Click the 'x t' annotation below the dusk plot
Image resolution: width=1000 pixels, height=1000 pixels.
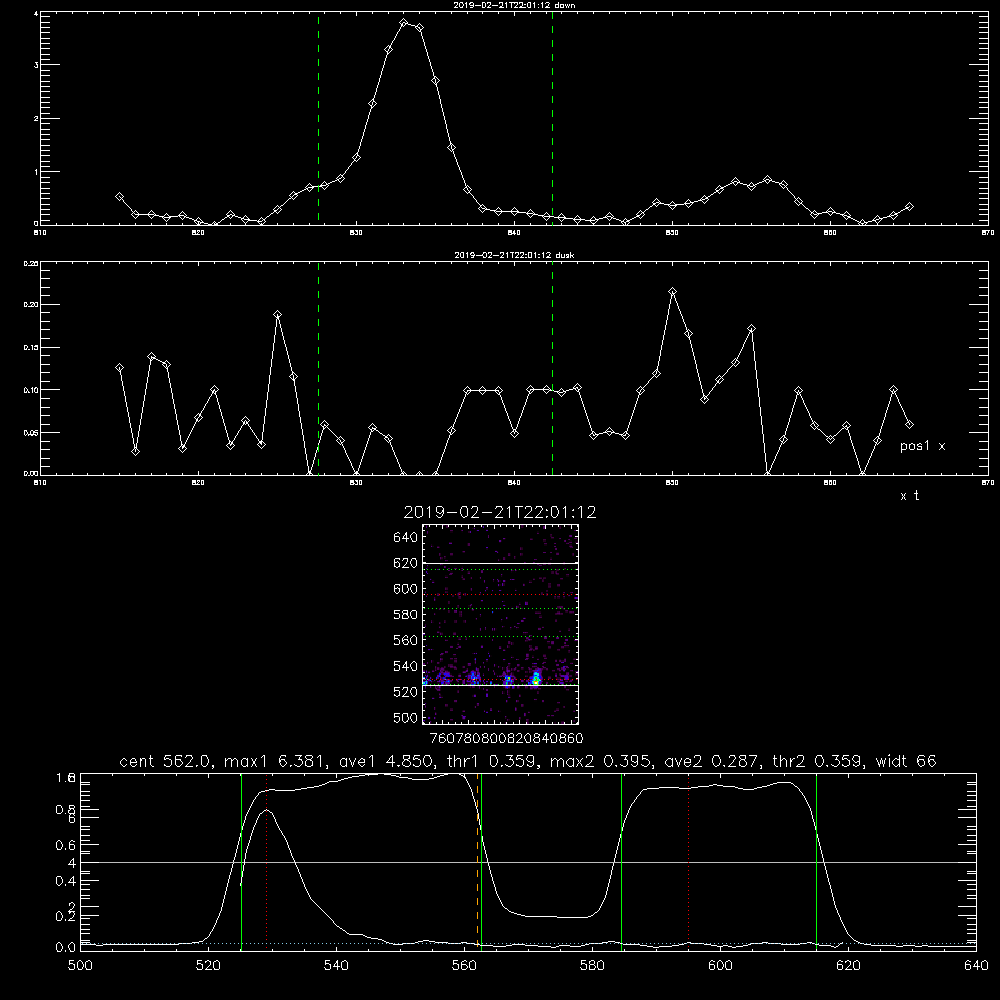point(909,496)
